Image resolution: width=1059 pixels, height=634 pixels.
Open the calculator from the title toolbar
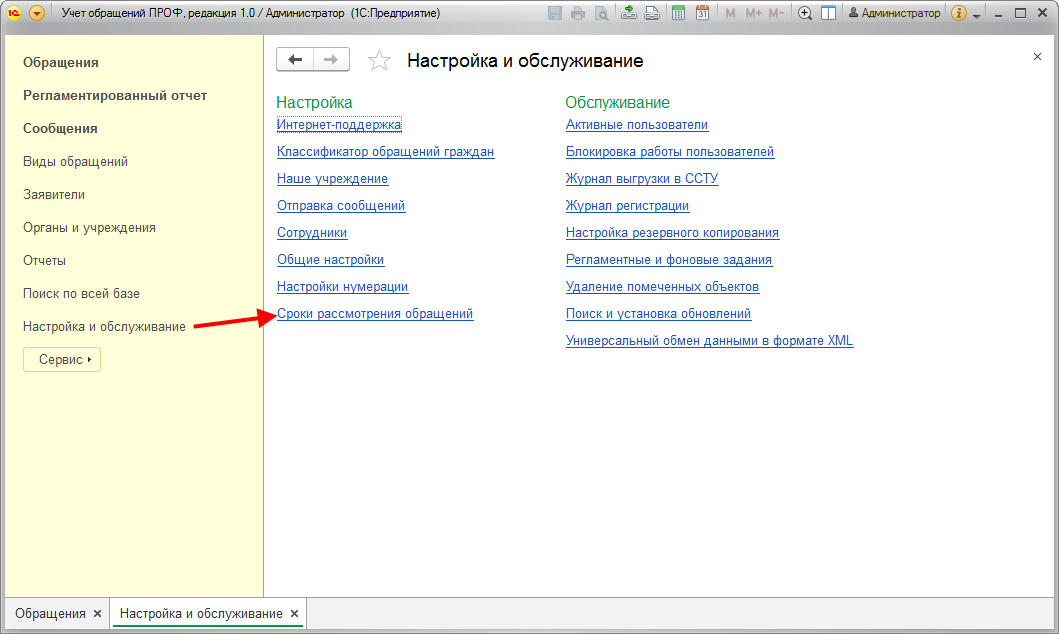coord(679,13)
